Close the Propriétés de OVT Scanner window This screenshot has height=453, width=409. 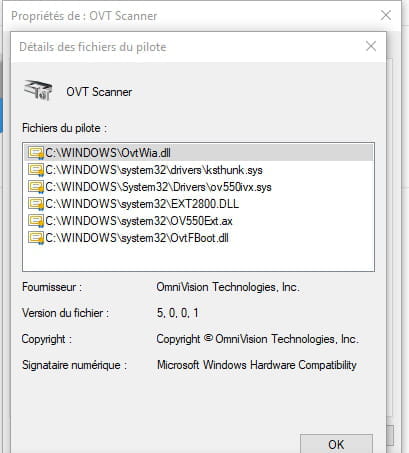[x=386, y=15]
